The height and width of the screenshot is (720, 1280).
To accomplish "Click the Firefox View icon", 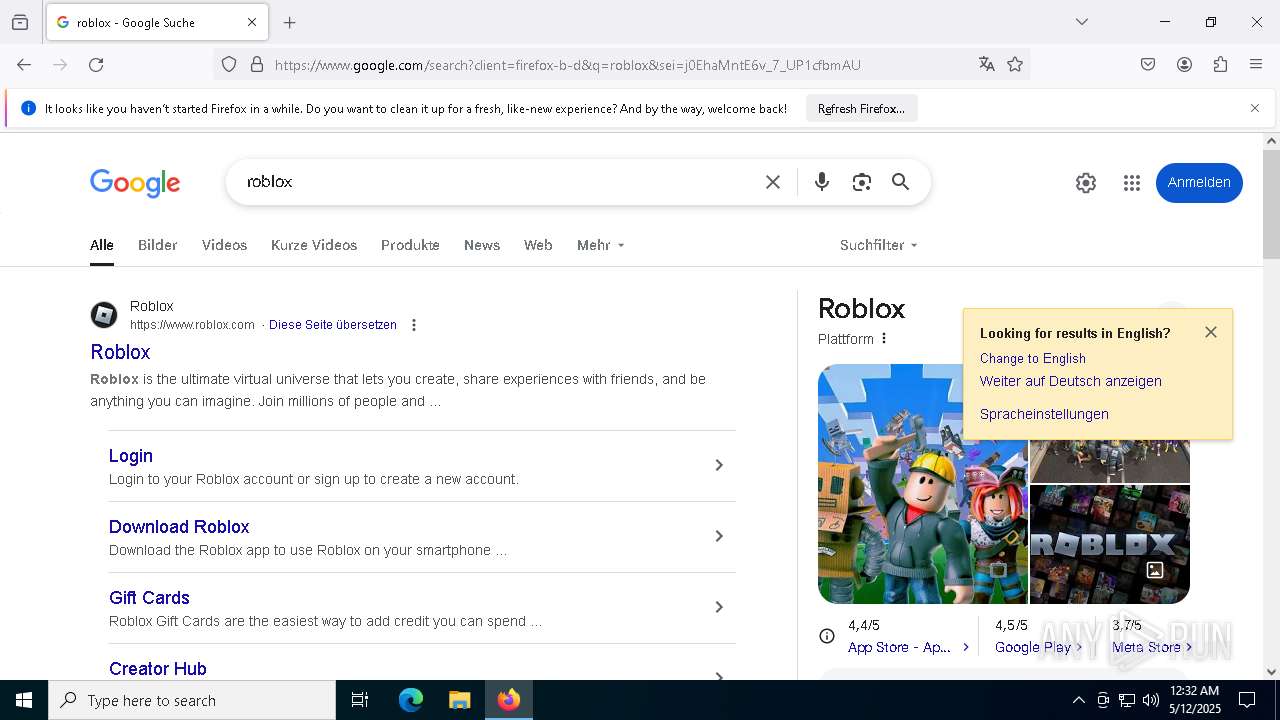I will [x=20, y=22].
